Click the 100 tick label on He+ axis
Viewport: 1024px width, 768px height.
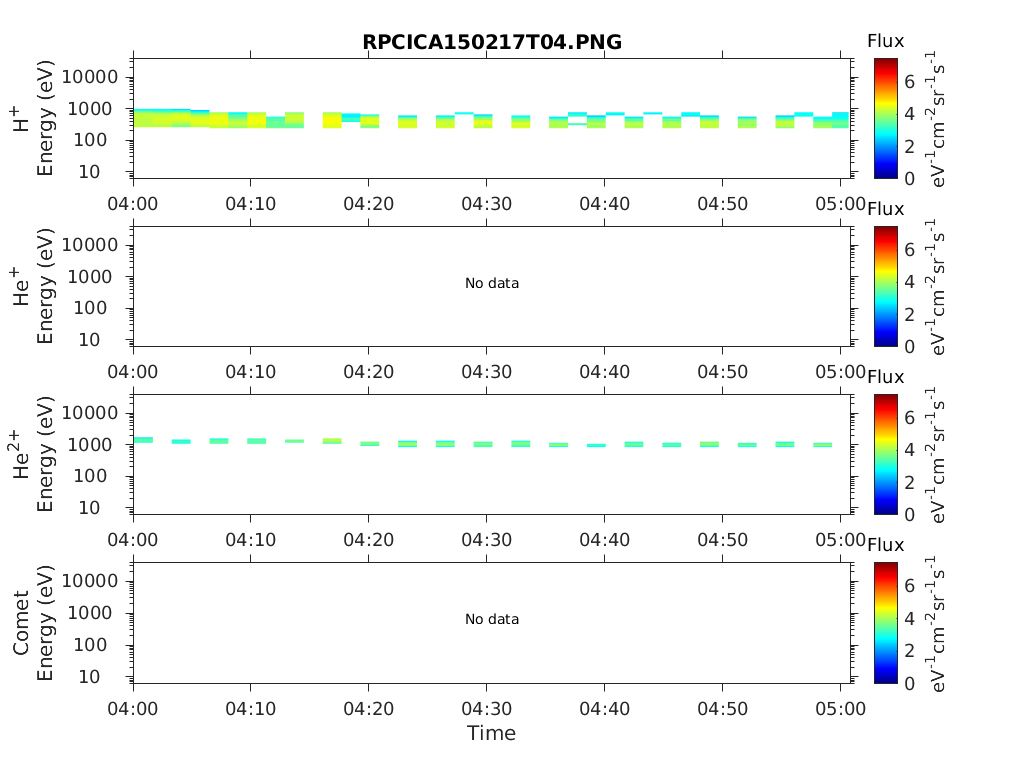pos(90,308)
